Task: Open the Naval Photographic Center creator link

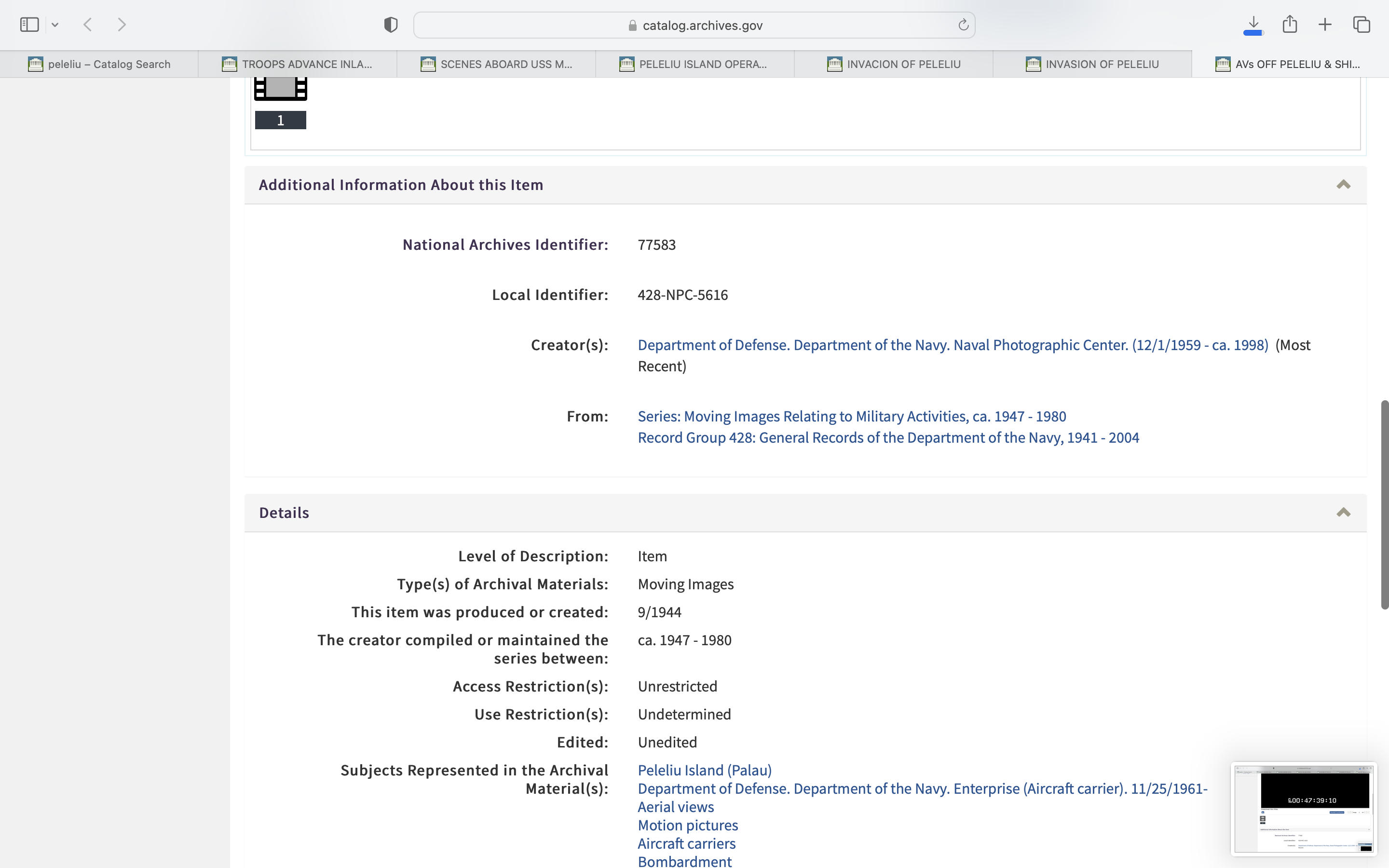Action: coord(952,345)
